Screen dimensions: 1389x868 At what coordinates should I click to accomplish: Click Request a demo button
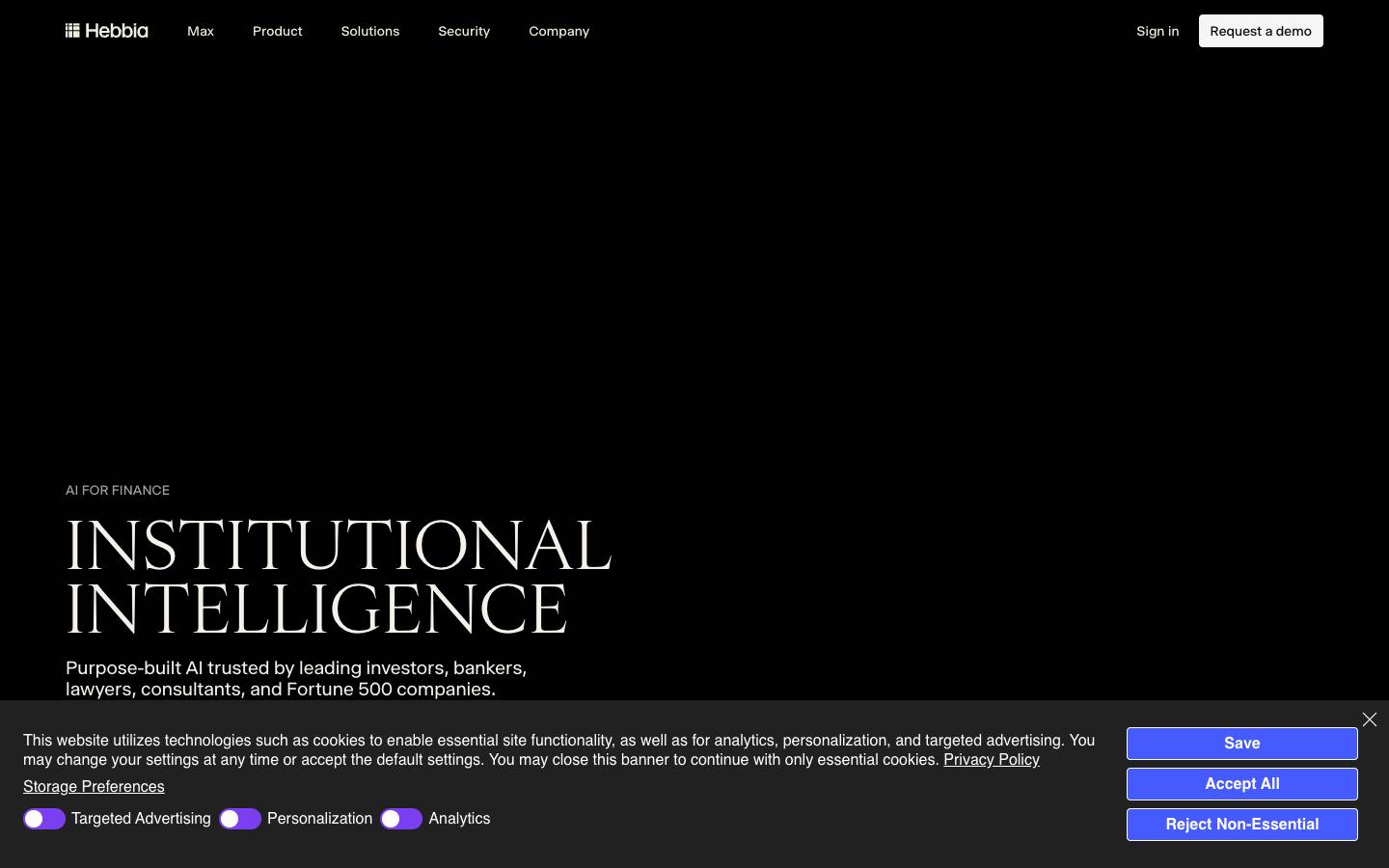[1261, 31]
